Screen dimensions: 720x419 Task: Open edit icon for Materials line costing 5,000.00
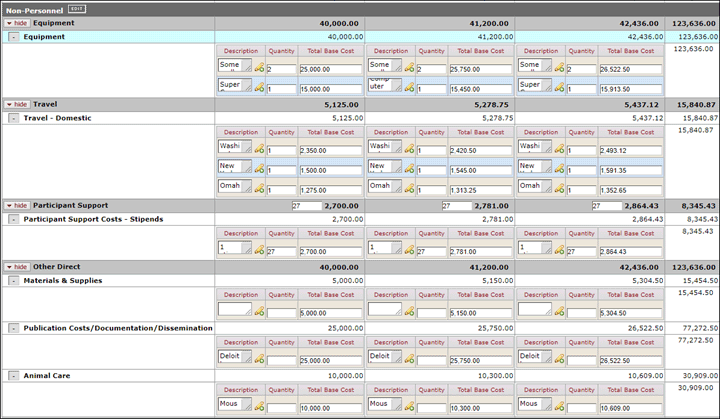point(259,311)
